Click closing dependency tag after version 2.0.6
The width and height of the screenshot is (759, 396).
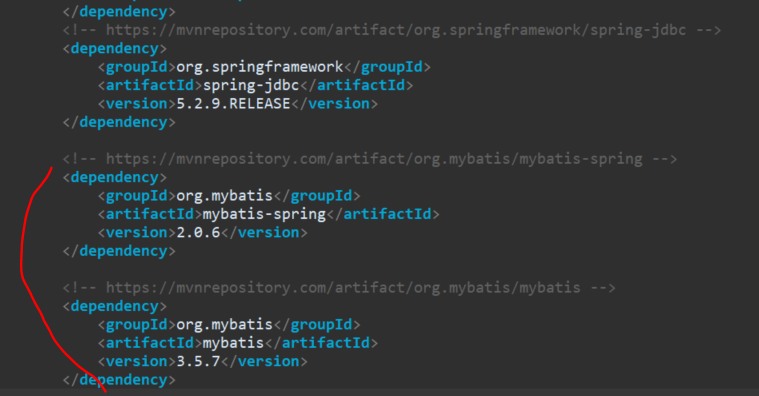point(119,251)
